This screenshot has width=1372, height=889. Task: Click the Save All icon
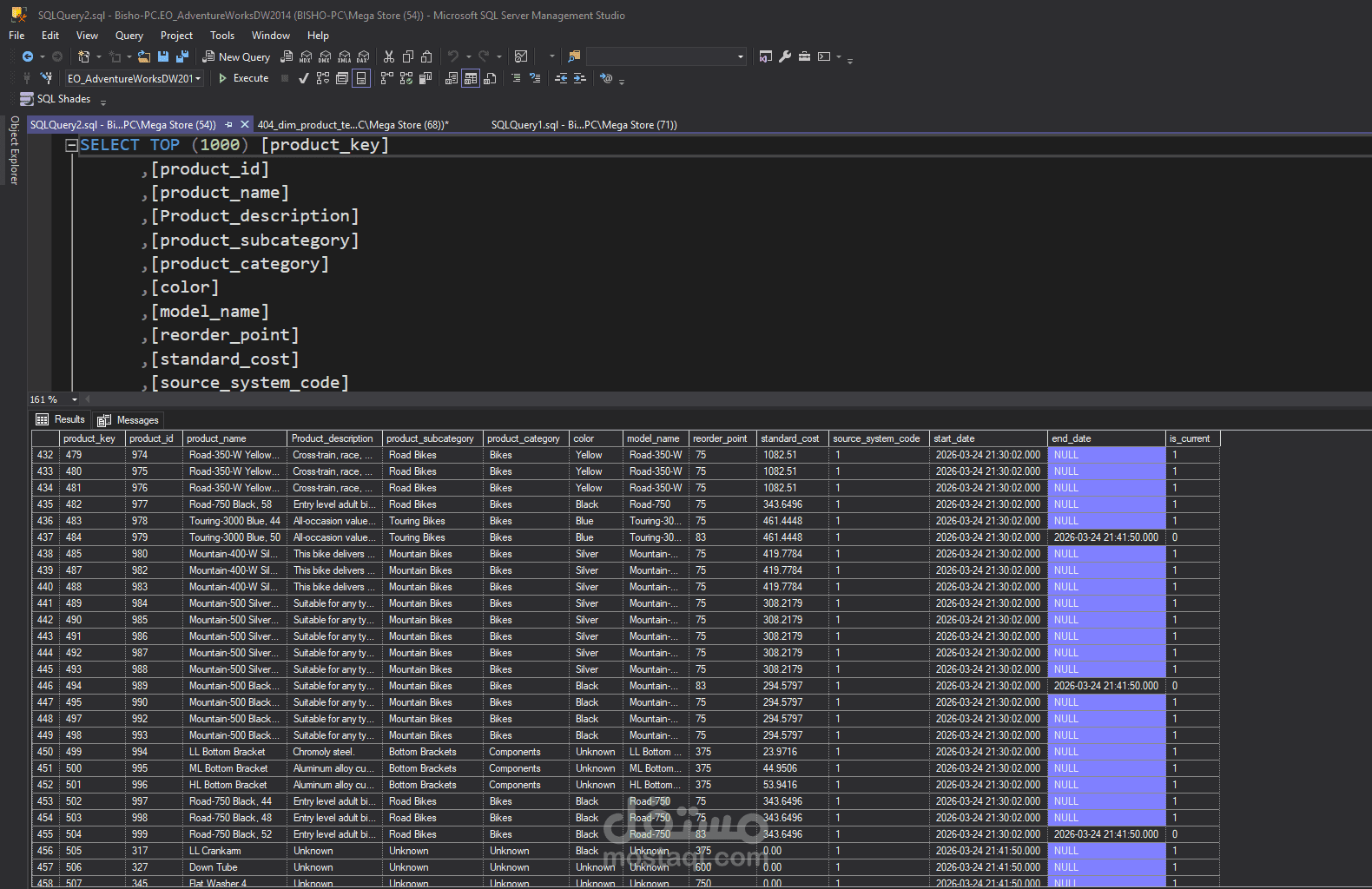(x=182, y=56)
